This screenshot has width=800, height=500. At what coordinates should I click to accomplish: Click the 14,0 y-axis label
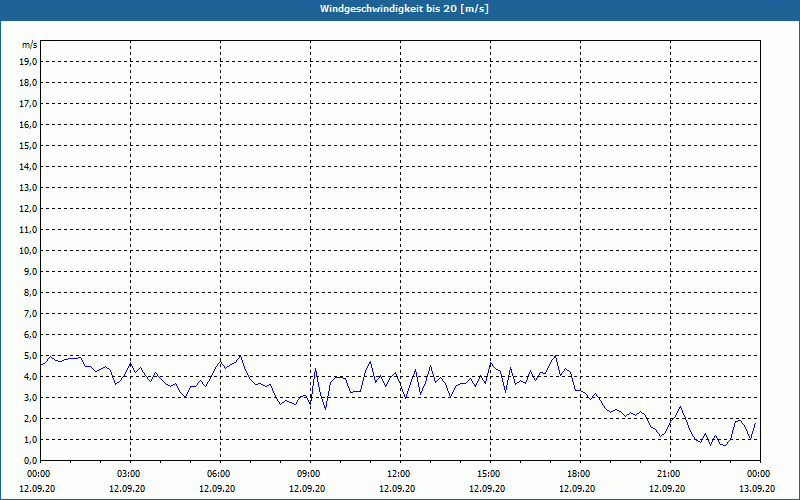(x=29, y=166)
